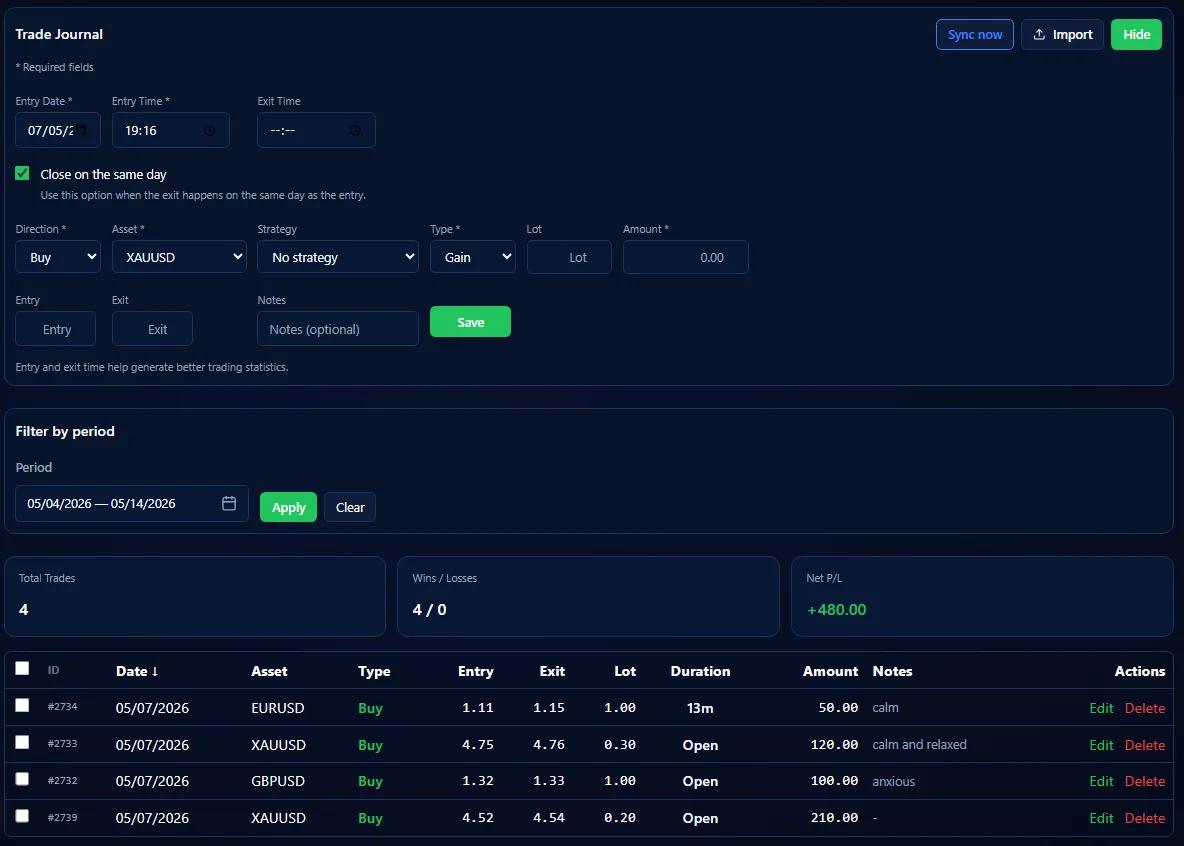Click the Total Trades value 4
Screen dimensions: 1184x846
(x=23, y=610)
